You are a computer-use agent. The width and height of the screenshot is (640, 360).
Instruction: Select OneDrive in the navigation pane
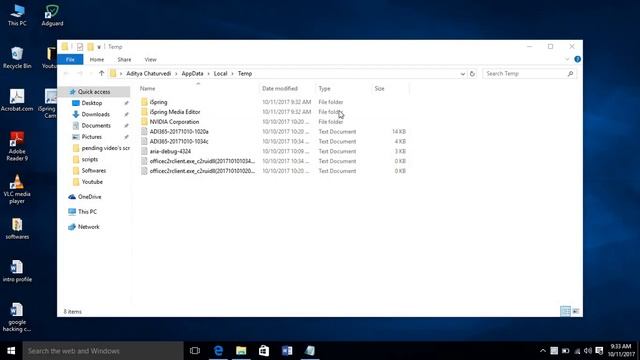click(x=89, y=197)
